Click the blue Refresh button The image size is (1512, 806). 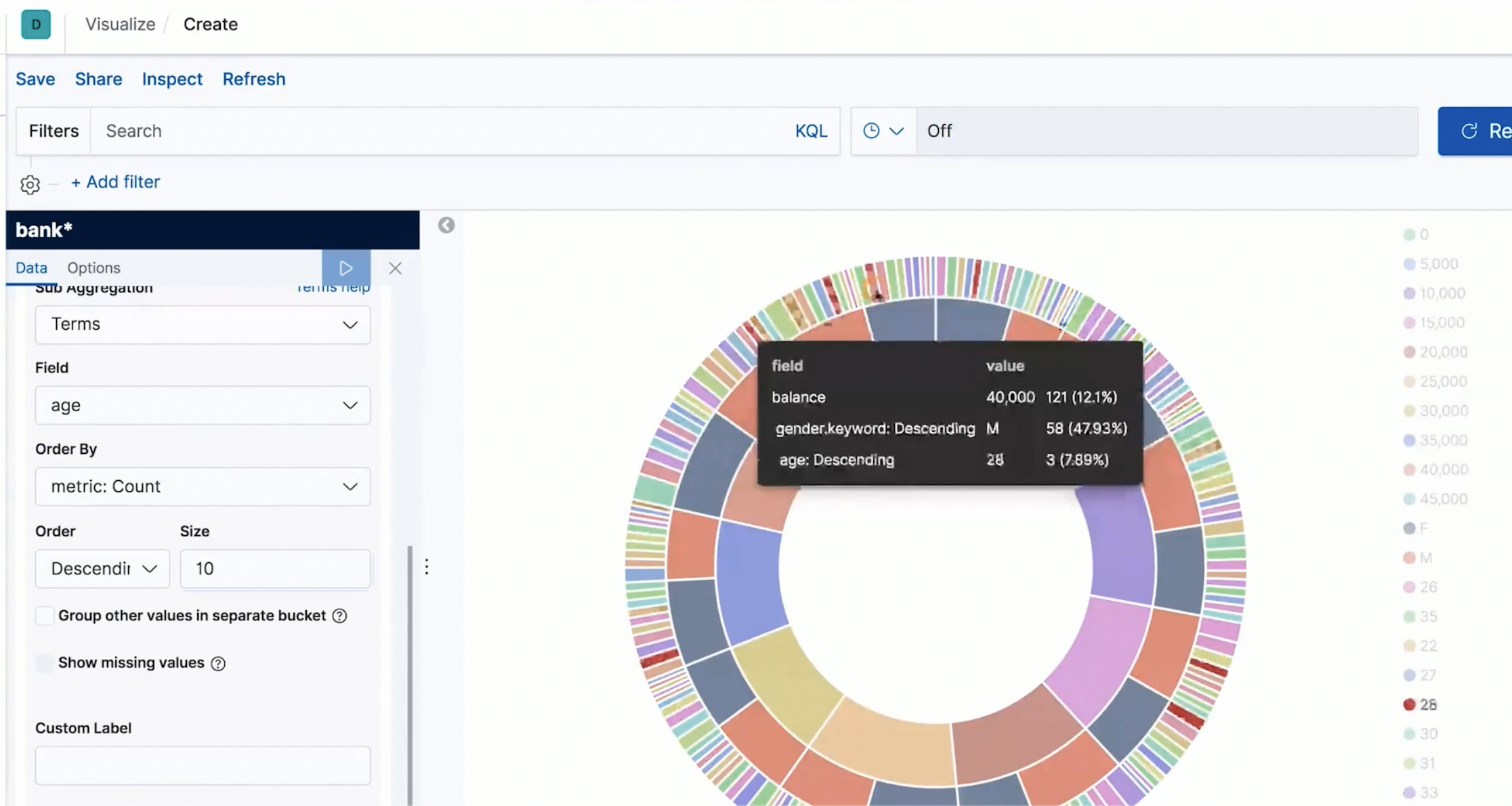pyautogui.click(x=1475, y=131)
